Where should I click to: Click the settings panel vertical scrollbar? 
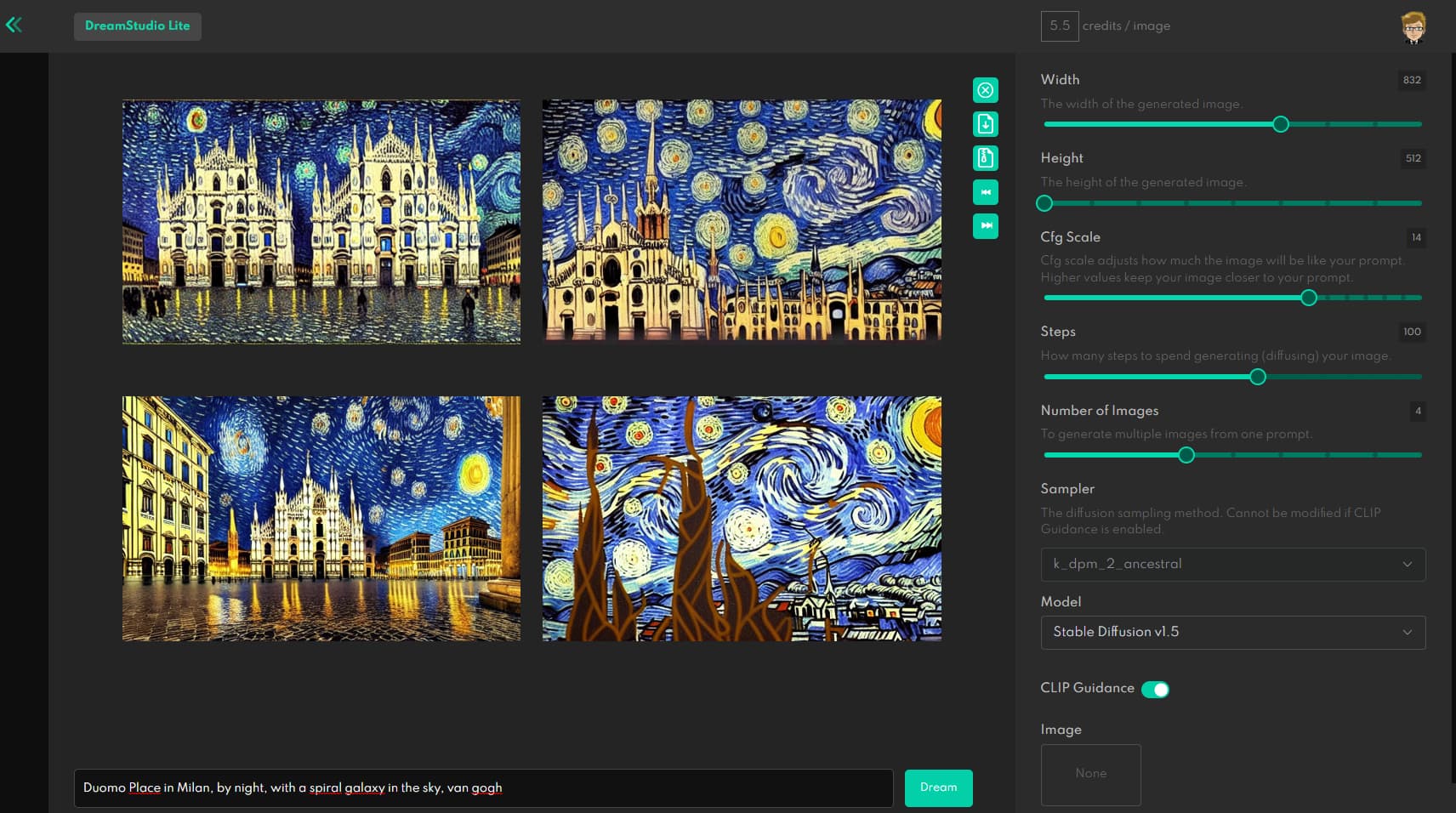tap(1453, 417)
